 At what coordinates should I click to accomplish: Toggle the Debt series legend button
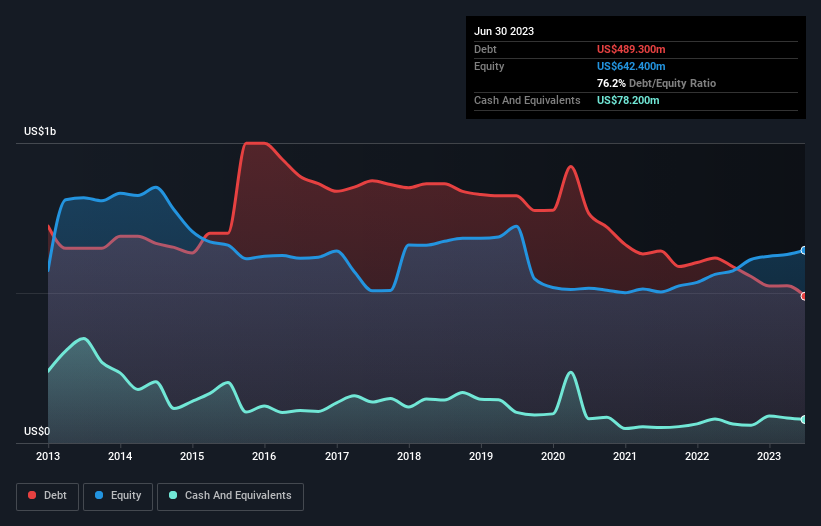(48, 496)
